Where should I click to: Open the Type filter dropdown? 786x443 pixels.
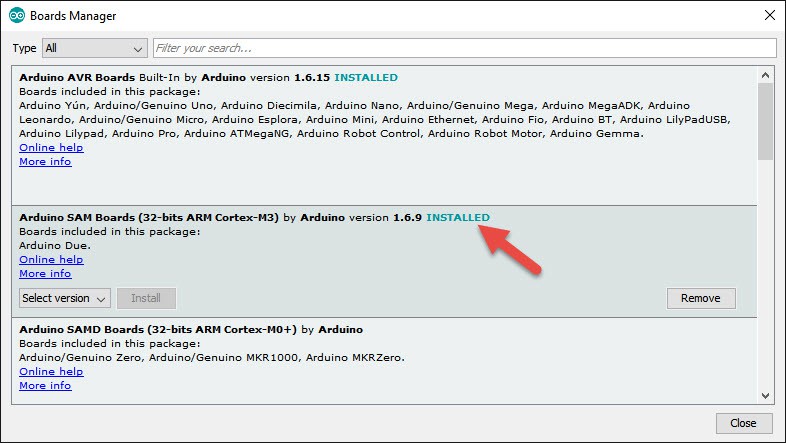(95, 48)
